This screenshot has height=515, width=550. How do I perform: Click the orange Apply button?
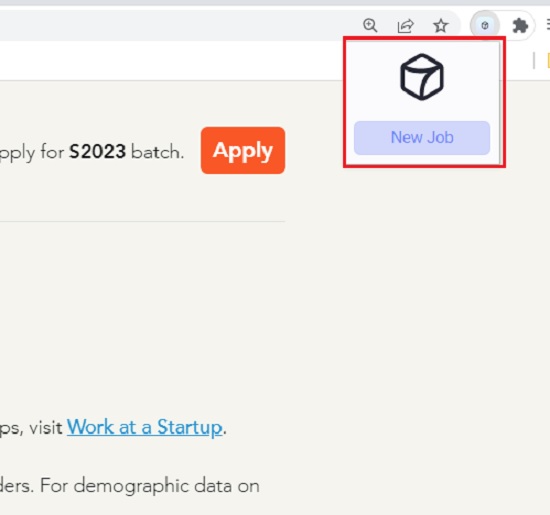[x=243, y=151]
